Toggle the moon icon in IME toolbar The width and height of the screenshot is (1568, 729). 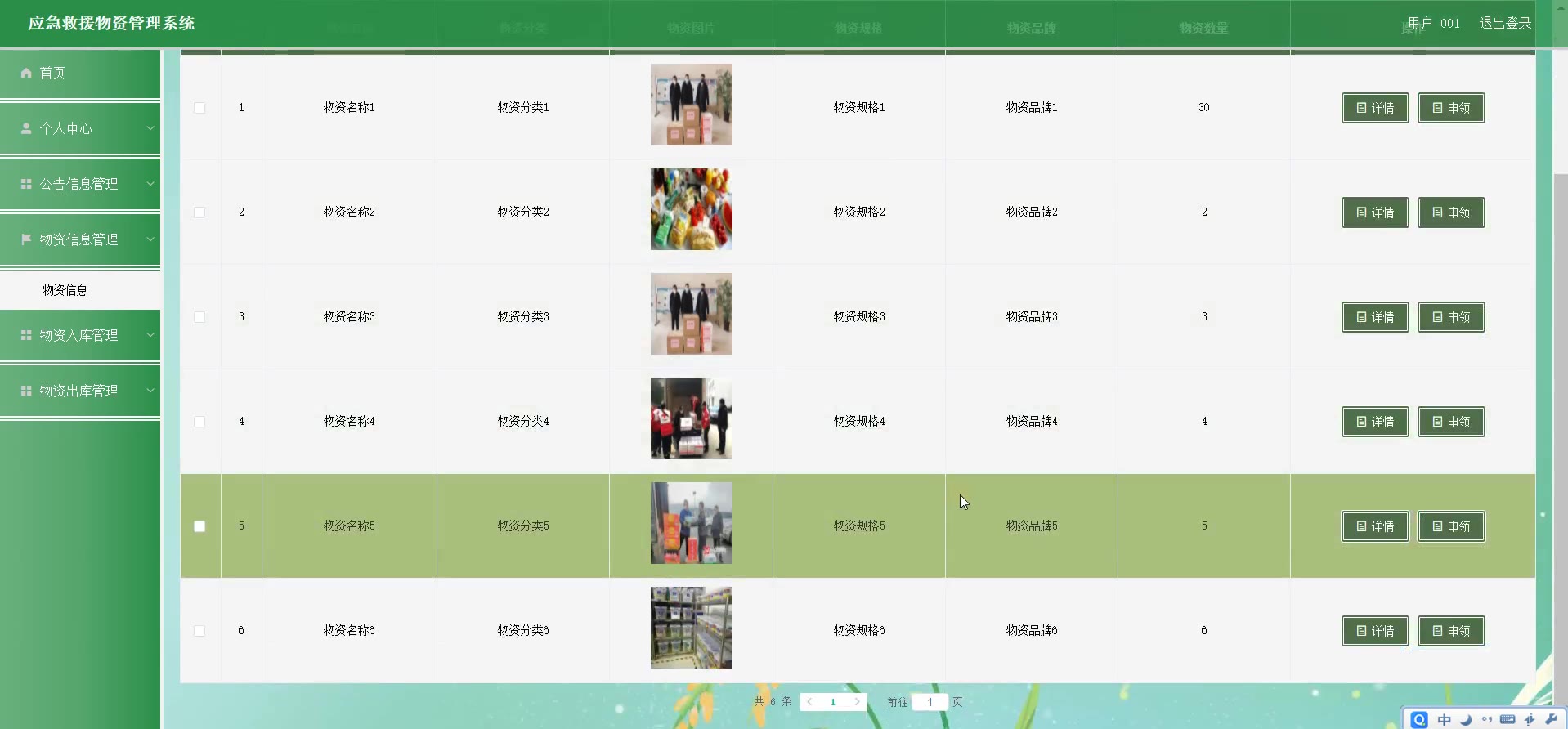click(x=1466, y=719)
